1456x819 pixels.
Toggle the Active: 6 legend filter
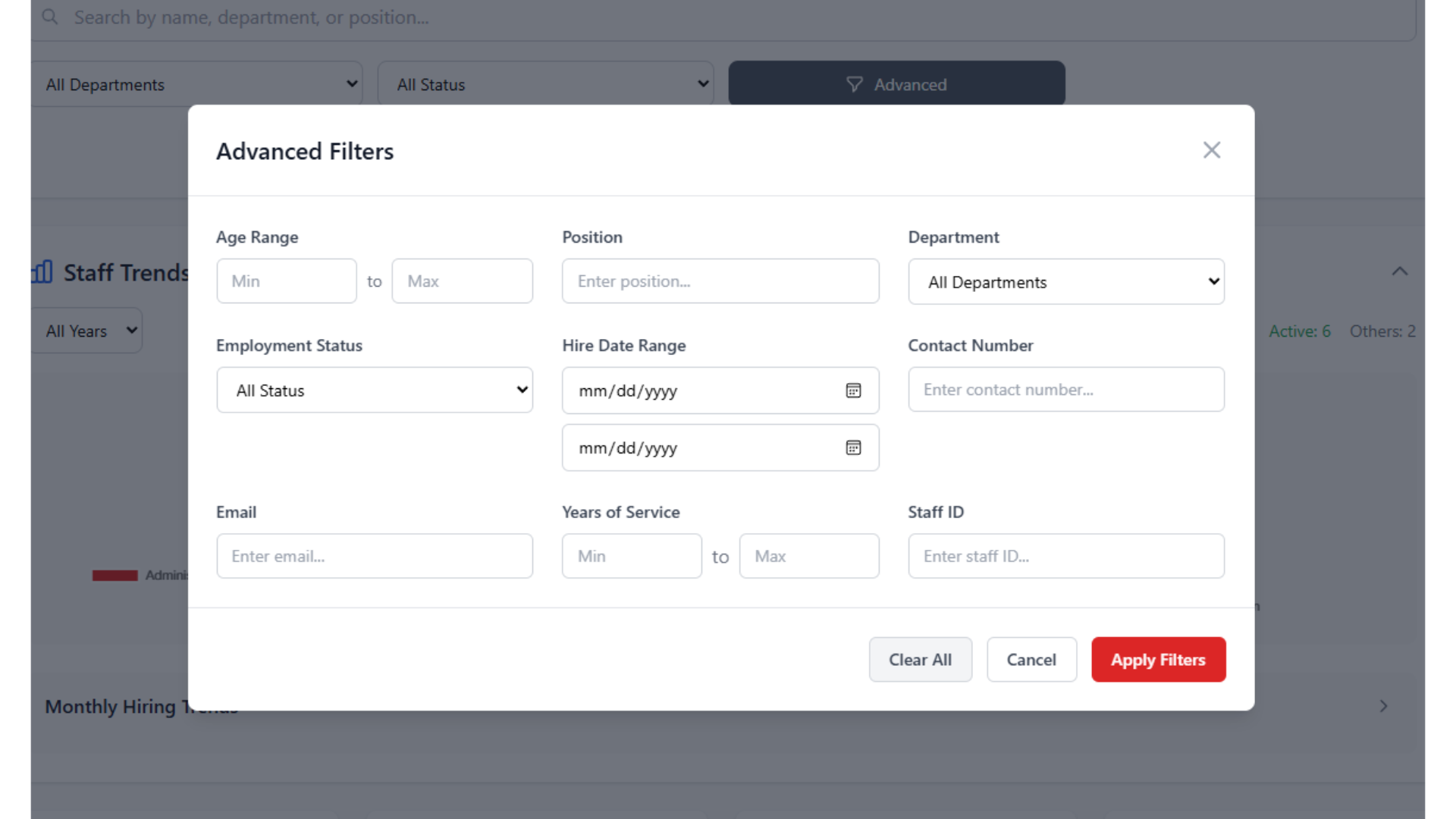click(x=1299, y=331)
